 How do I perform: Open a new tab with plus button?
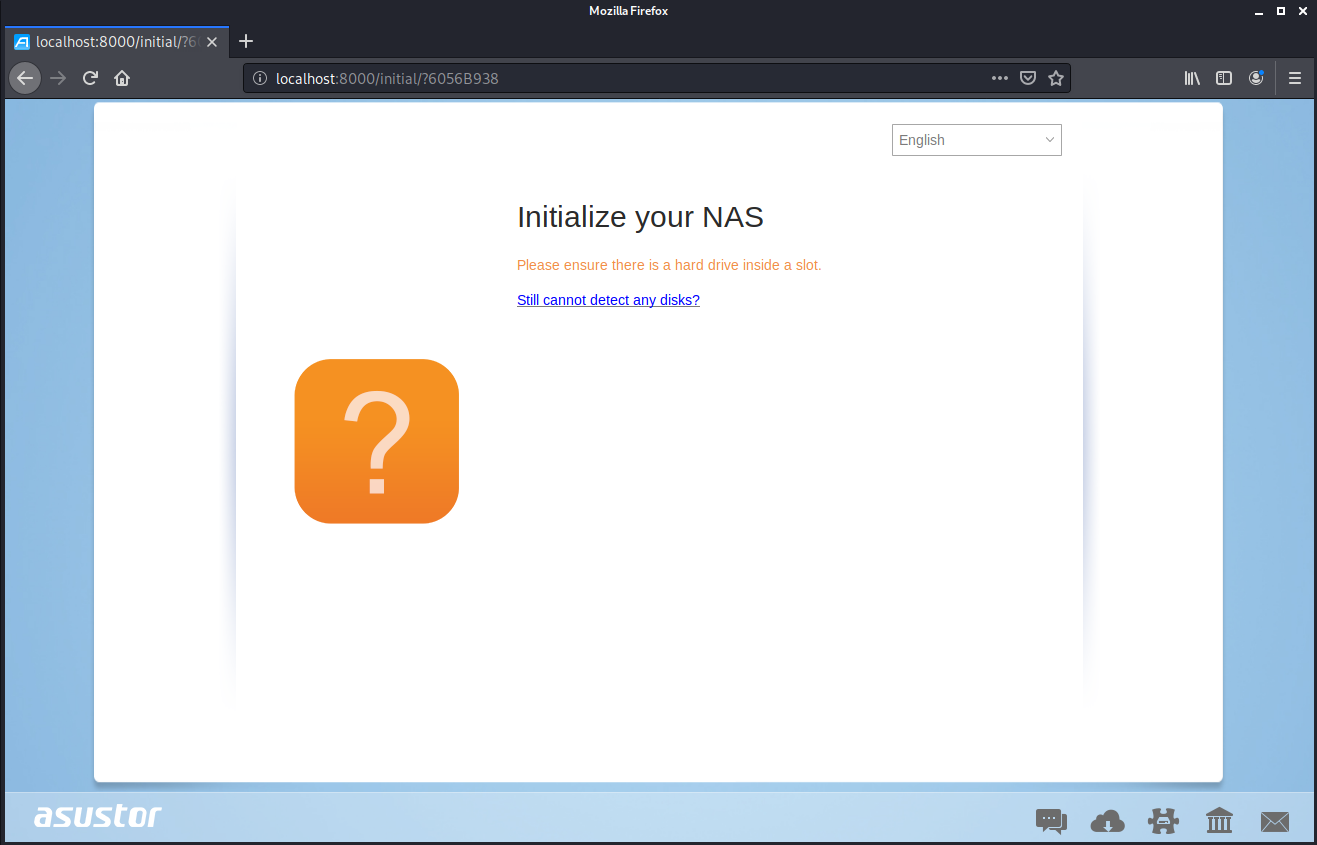coord(246,41)
